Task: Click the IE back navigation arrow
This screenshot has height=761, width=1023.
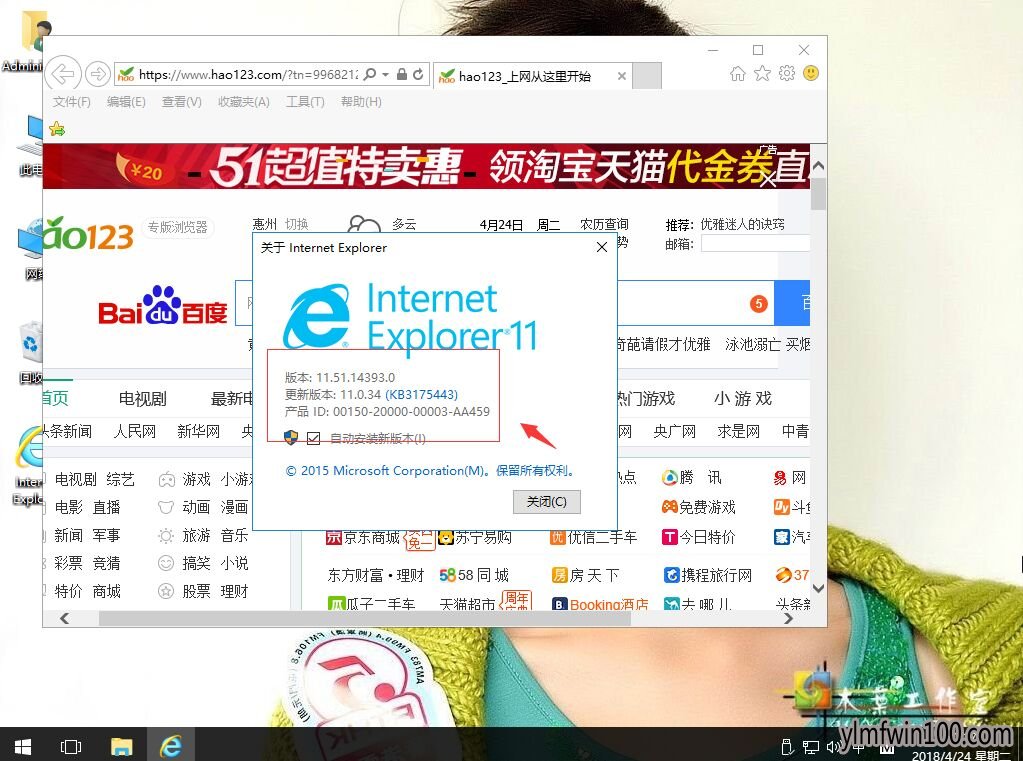Action: point(63,74)
